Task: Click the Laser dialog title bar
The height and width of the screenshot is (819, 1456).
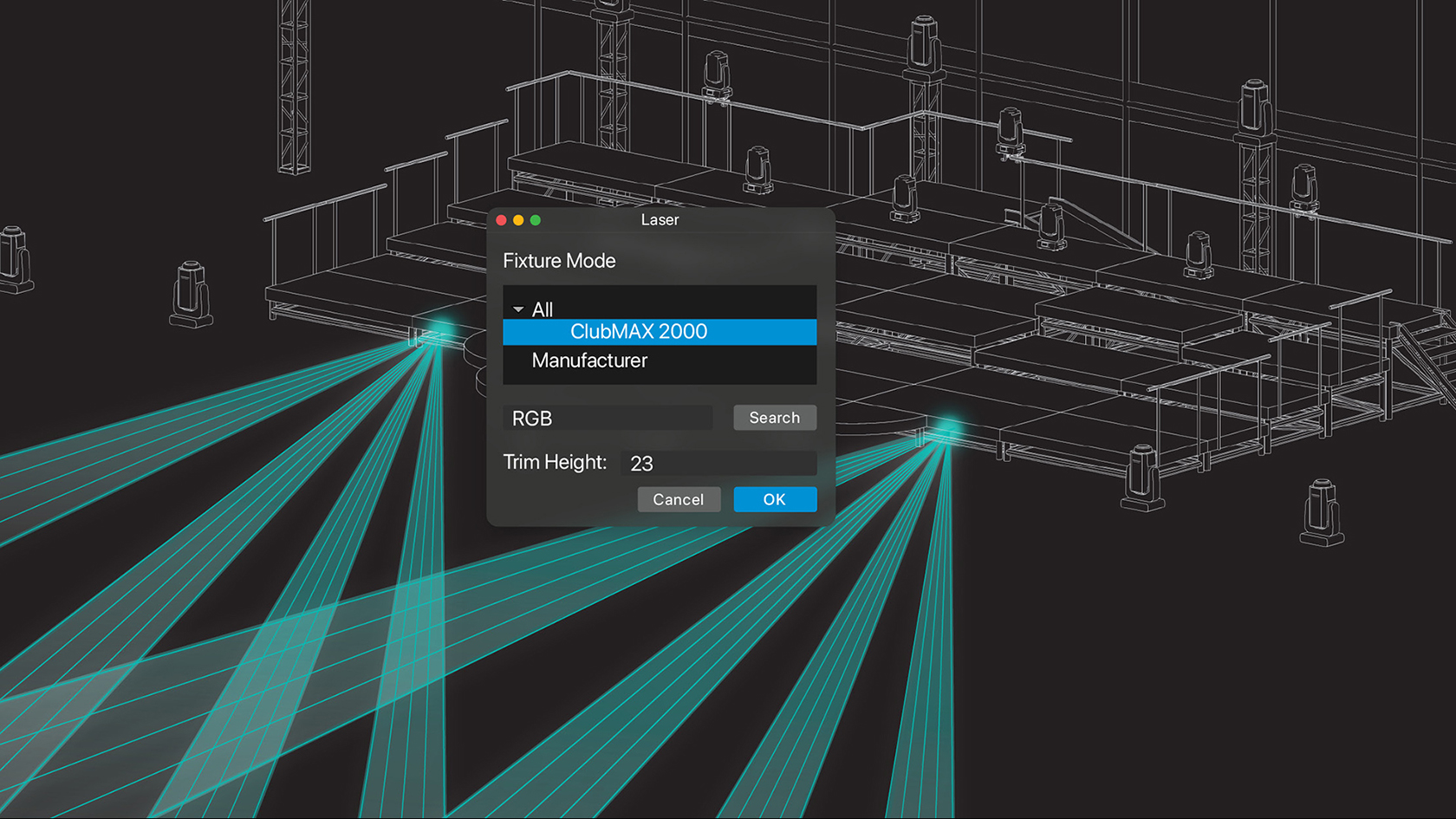Action: pos(660,220)
